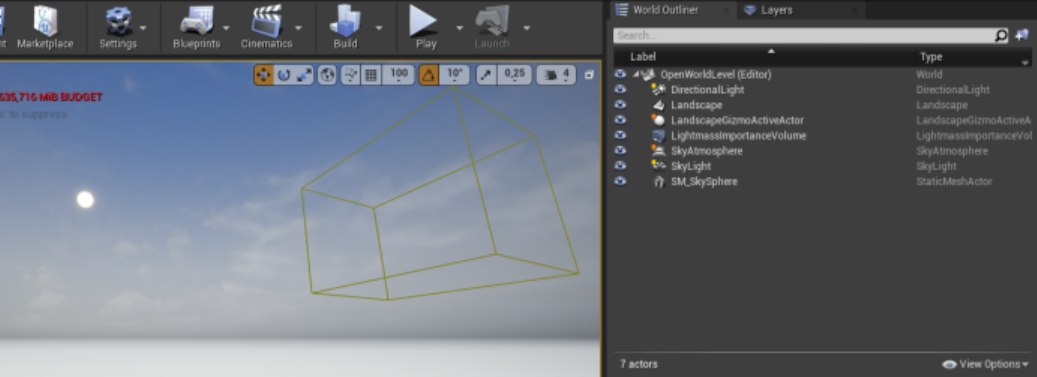This screenshot has width=1037, height=377.
Task: Toggle grid snapping in the viewport
Action: (371, 75)
